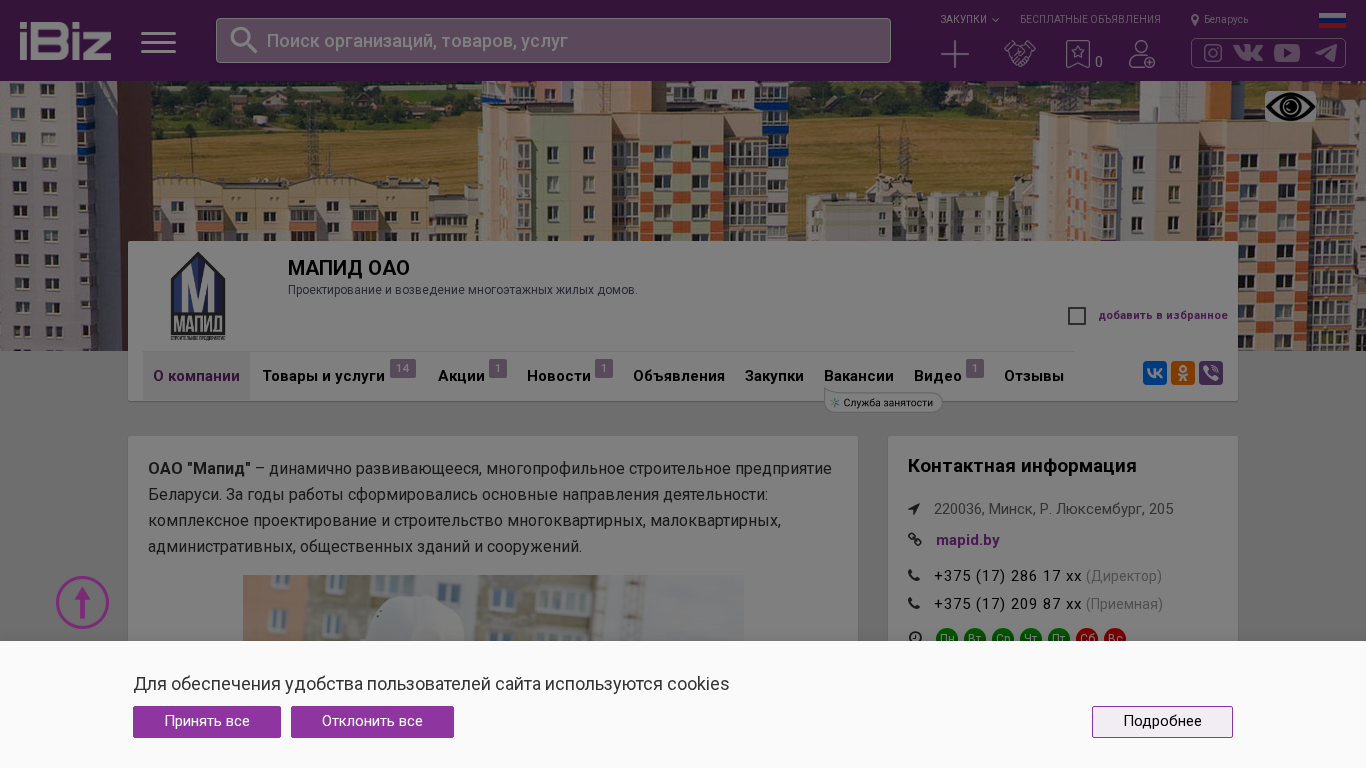
Task: Click the добавить в избранное link text
Action: 1163,316
